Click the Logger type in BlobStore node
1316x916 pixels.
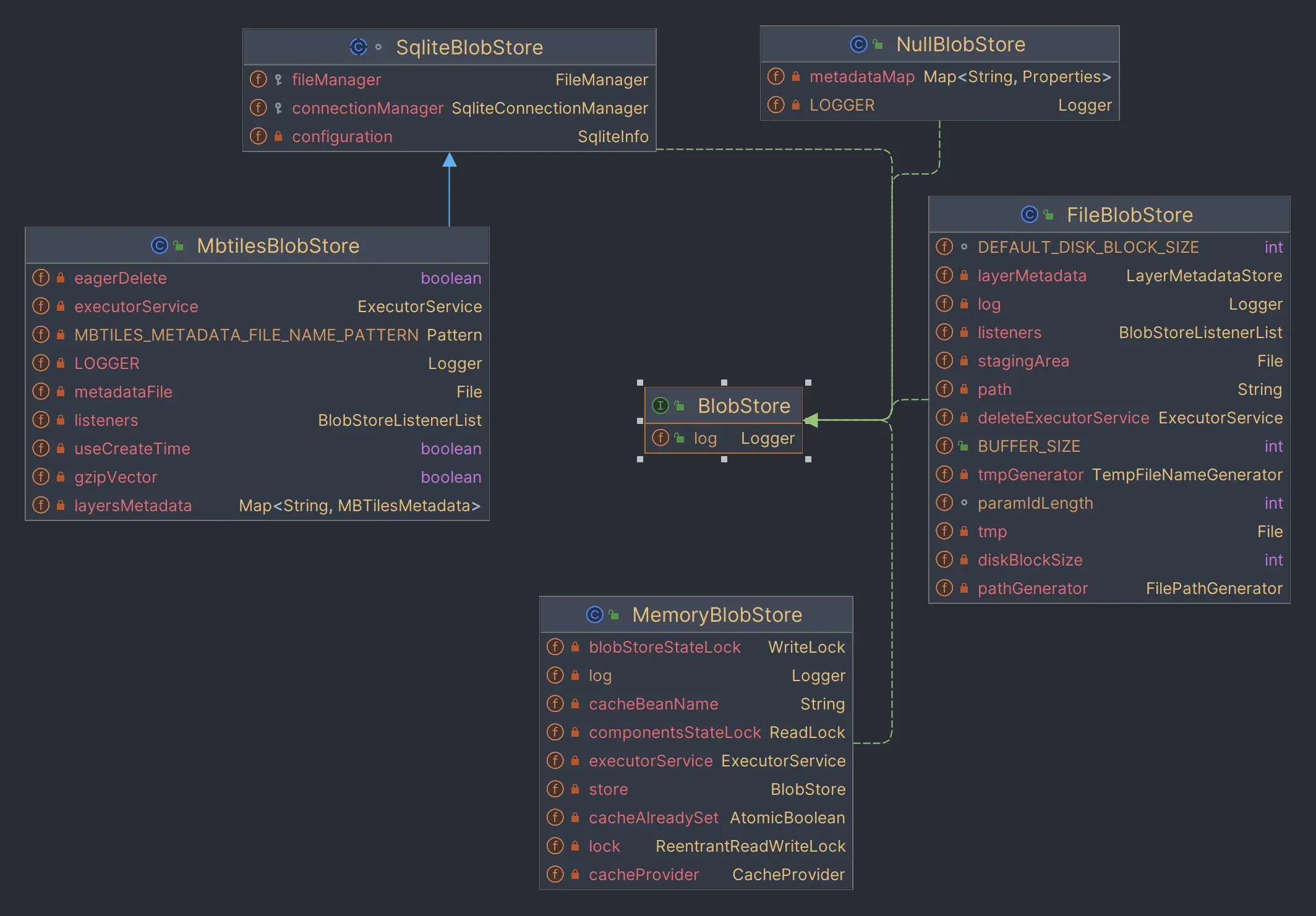(767, 438)
